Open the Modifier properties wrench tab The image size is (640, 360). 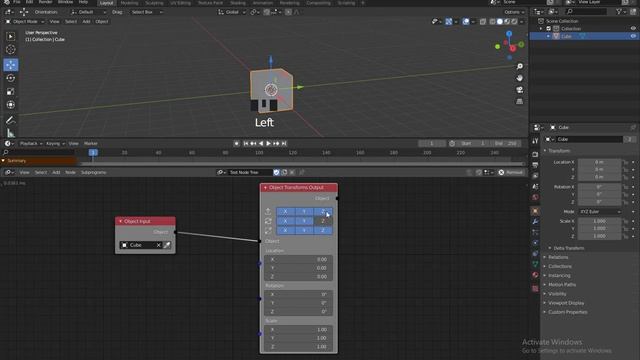535,222
